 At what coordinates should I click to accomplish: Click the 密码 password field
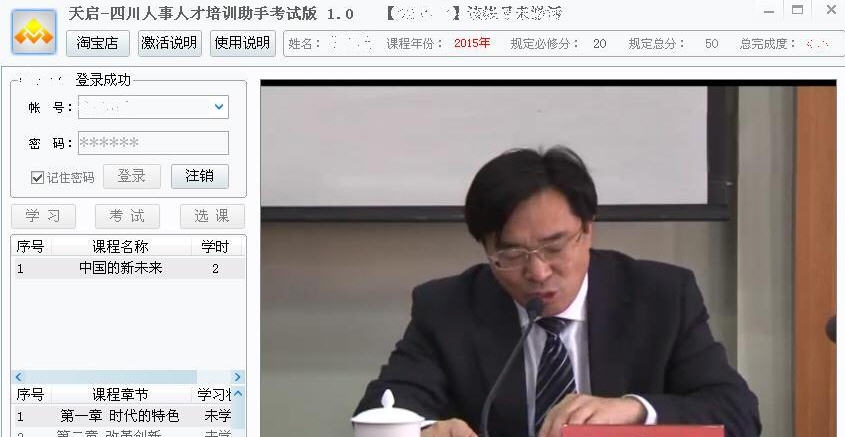click(x=153, y=143)
